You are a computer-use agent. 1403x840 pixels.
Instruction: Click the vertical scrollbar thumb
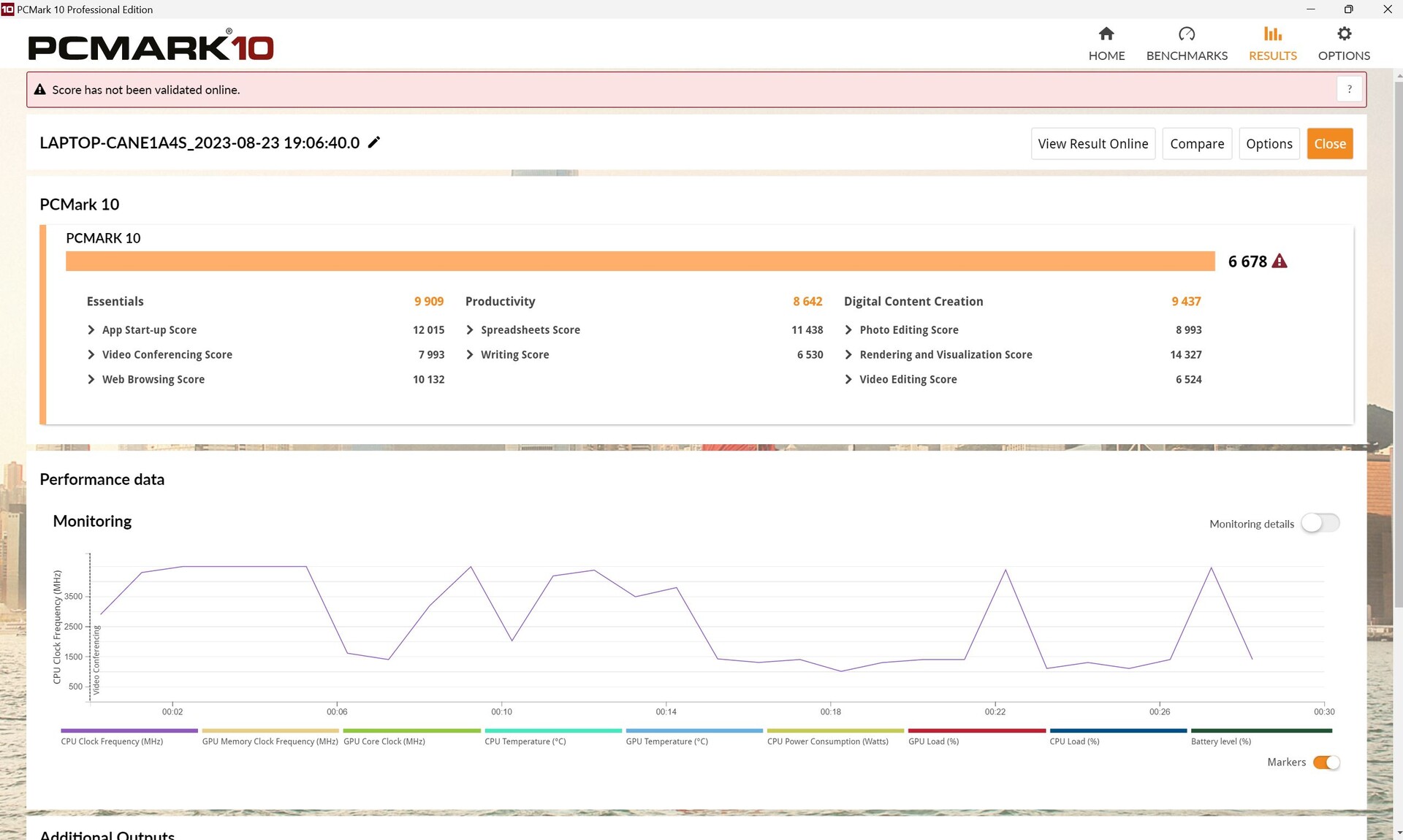pyautogui.click(x=1398, y=343)
